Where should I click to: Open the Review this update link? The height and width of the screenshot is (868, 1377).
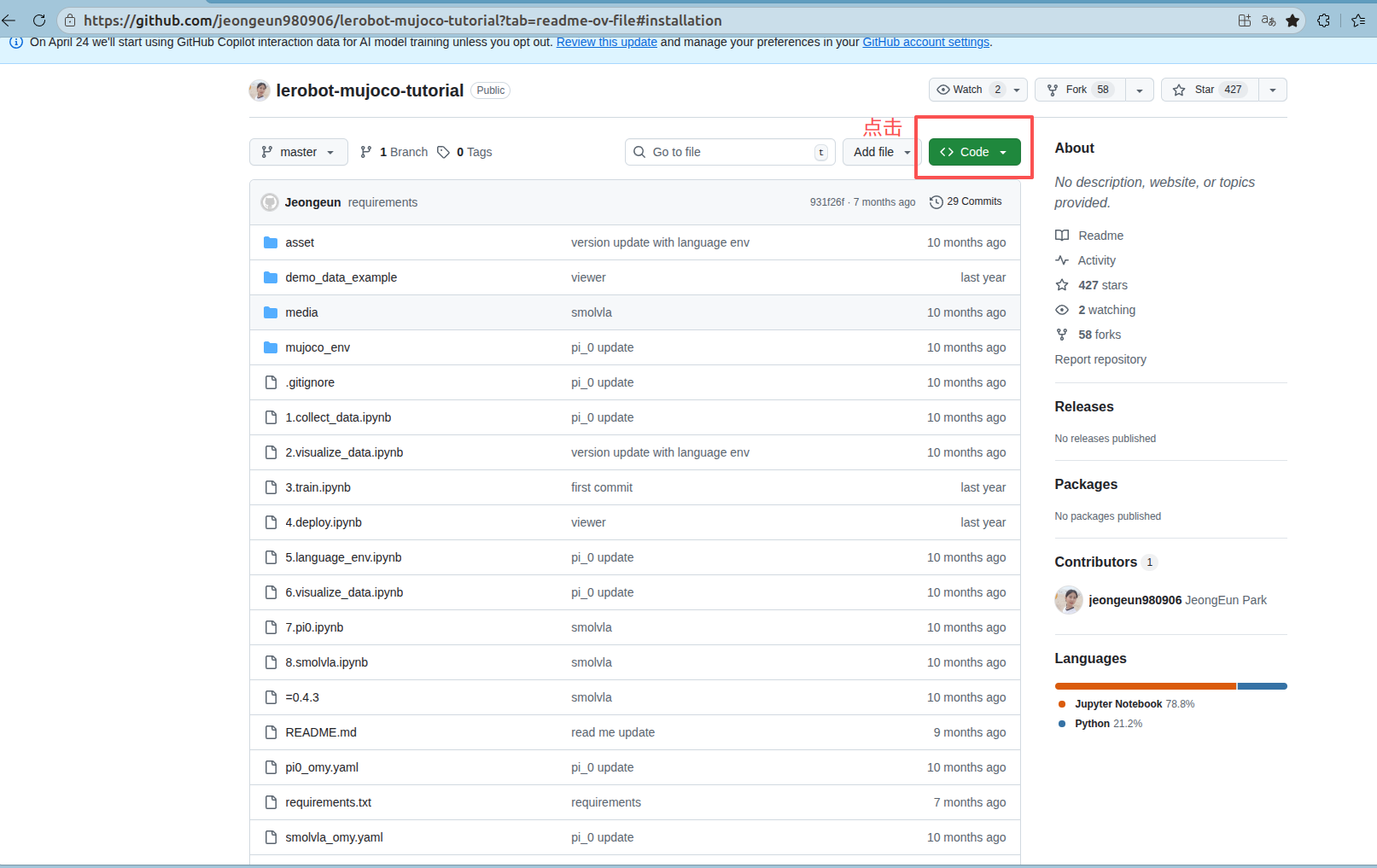click(607, 42)
